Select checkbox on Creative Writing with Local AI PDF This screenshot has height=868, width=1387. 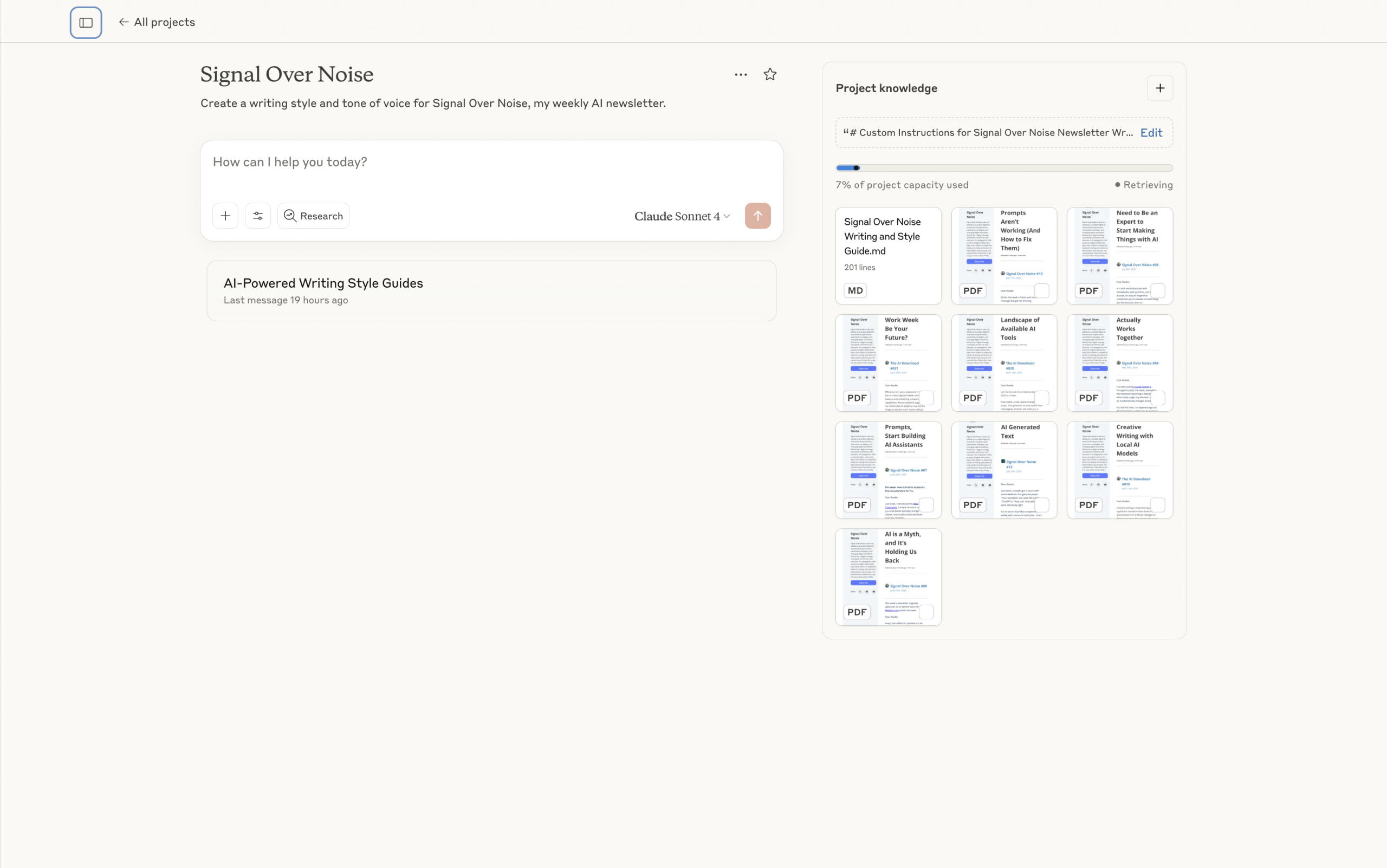click(1157, 504)
